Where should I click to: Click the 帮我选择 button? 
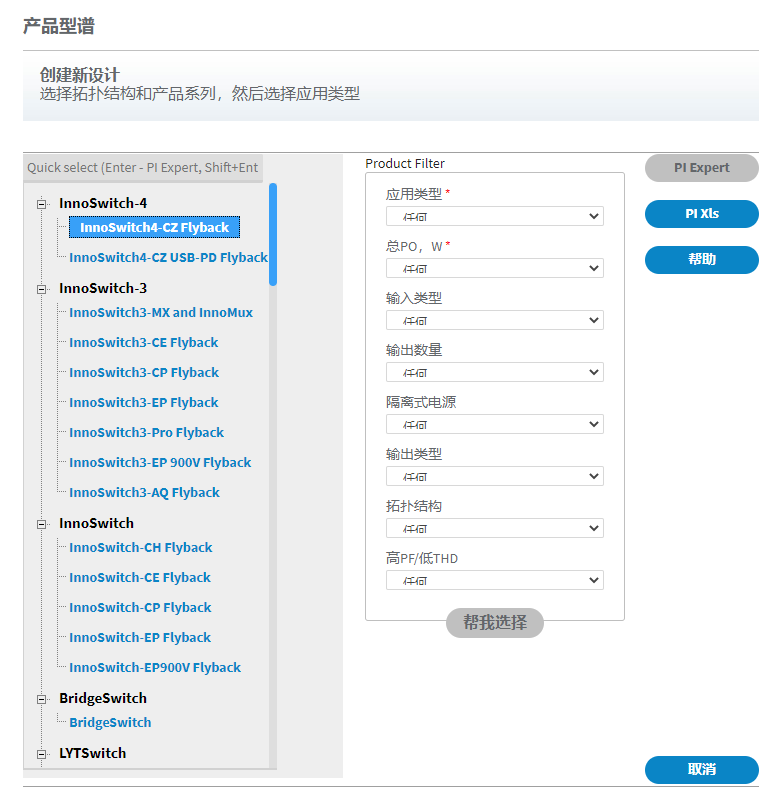coord(495,623)
